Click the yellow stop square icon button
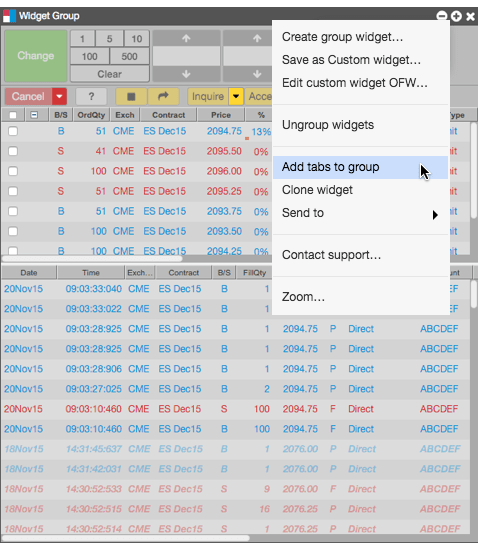Image resolution: width=479 pixels, height=554 pixels. (131, 96)
